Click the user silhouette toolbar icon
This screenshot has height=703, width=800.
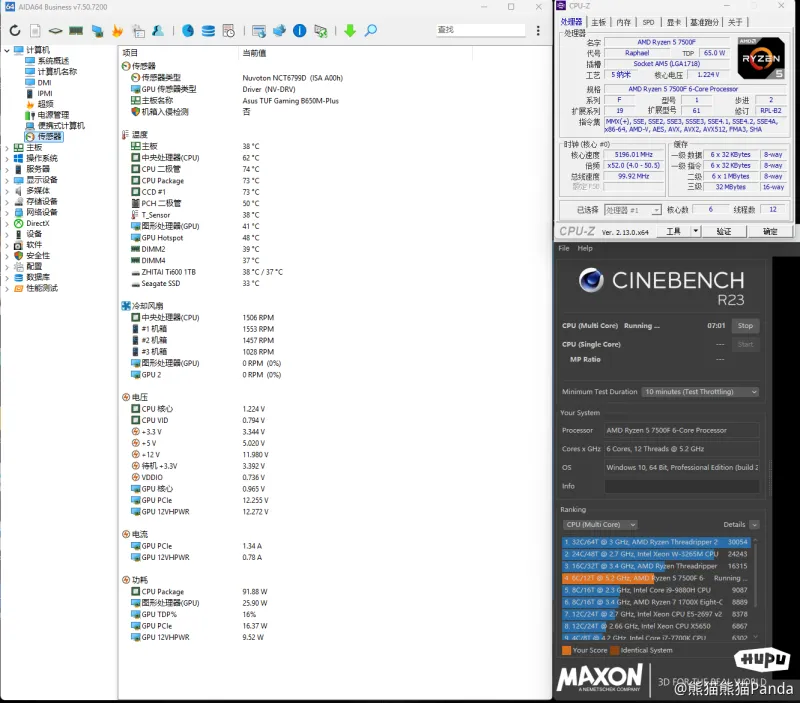[x=158, y=31]
